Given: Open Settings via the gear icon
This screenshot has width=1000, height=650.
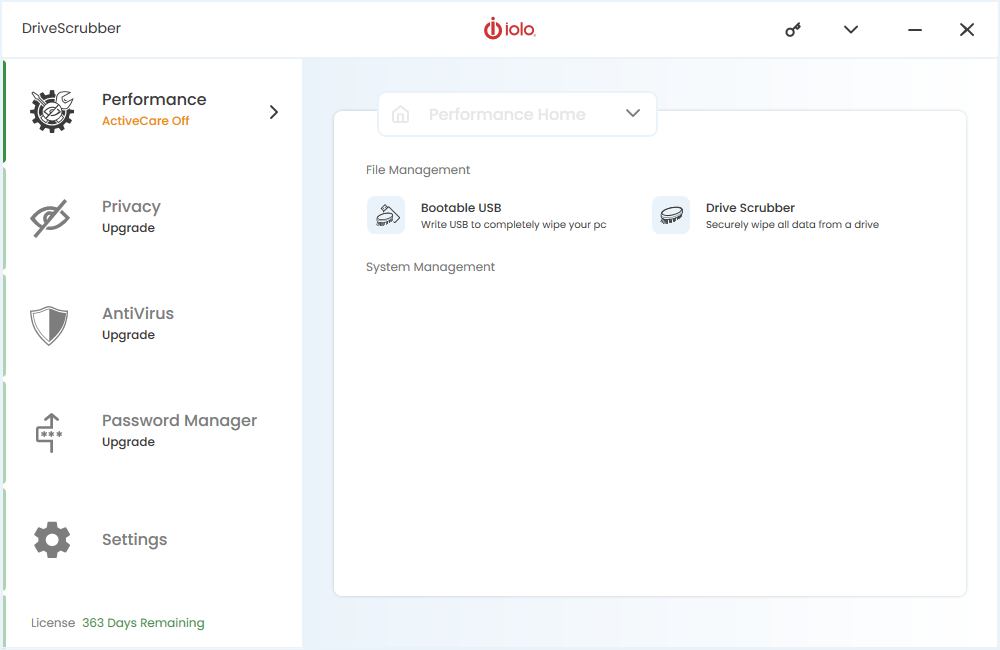Looking at the screenshot, I should coord(52,540).
